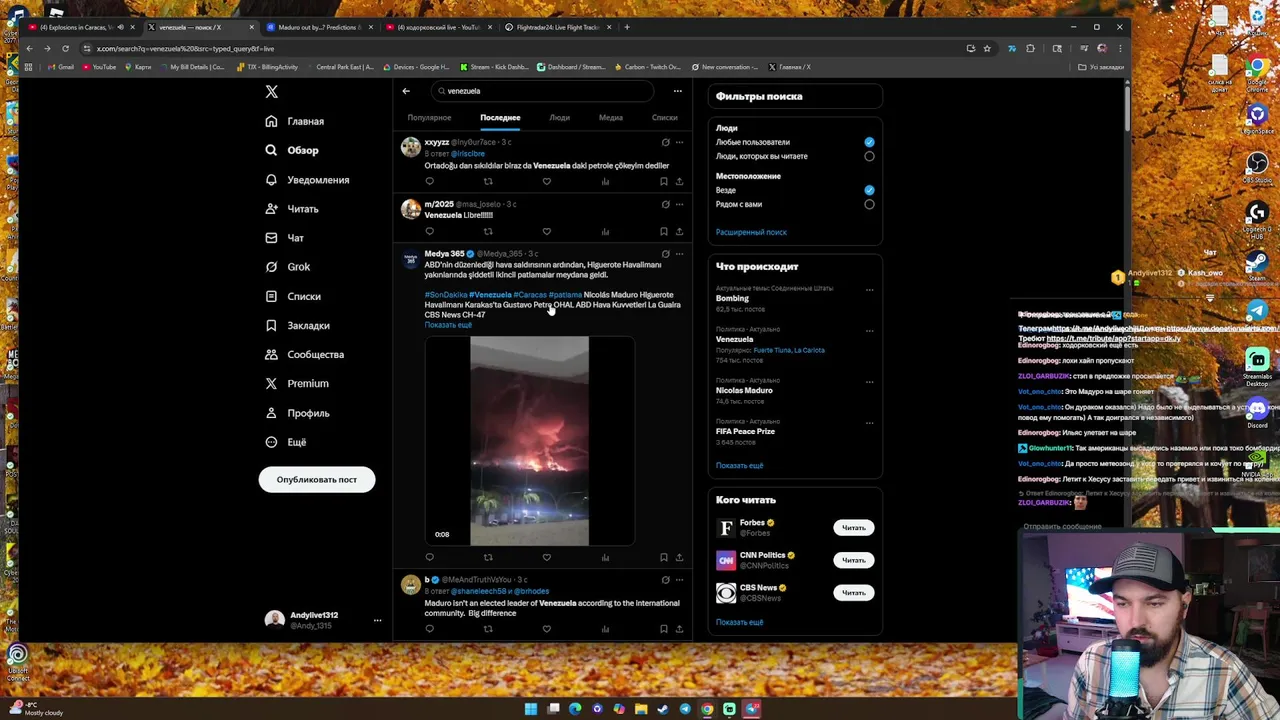Image resolution: width=1280 pixels, height=720 pixels.
Task: Switch to Люди tab
Action: click(x=559, y=118)
